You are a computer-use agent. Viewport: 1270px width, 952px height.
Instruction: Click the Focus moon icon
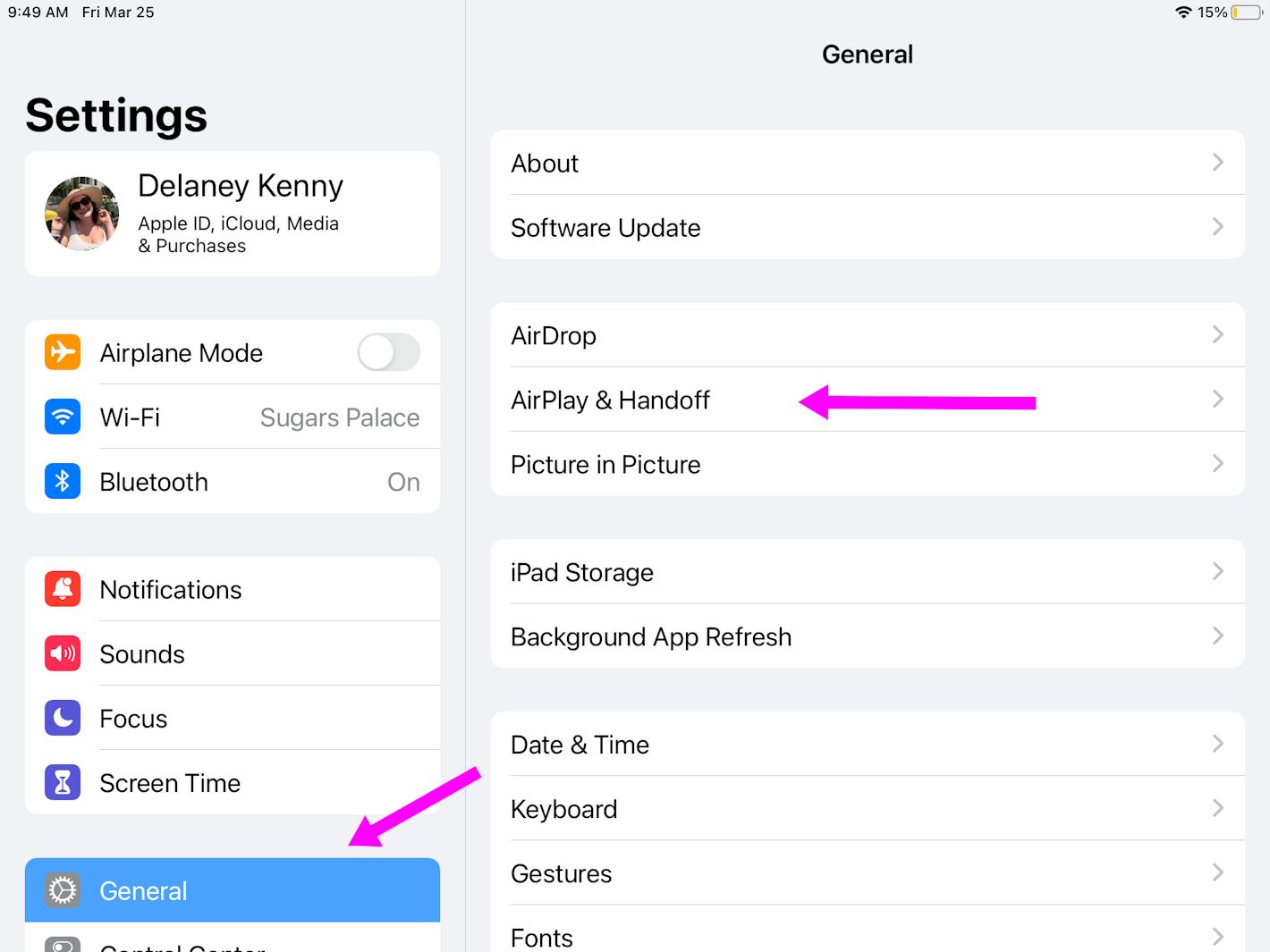coord(62,718)
